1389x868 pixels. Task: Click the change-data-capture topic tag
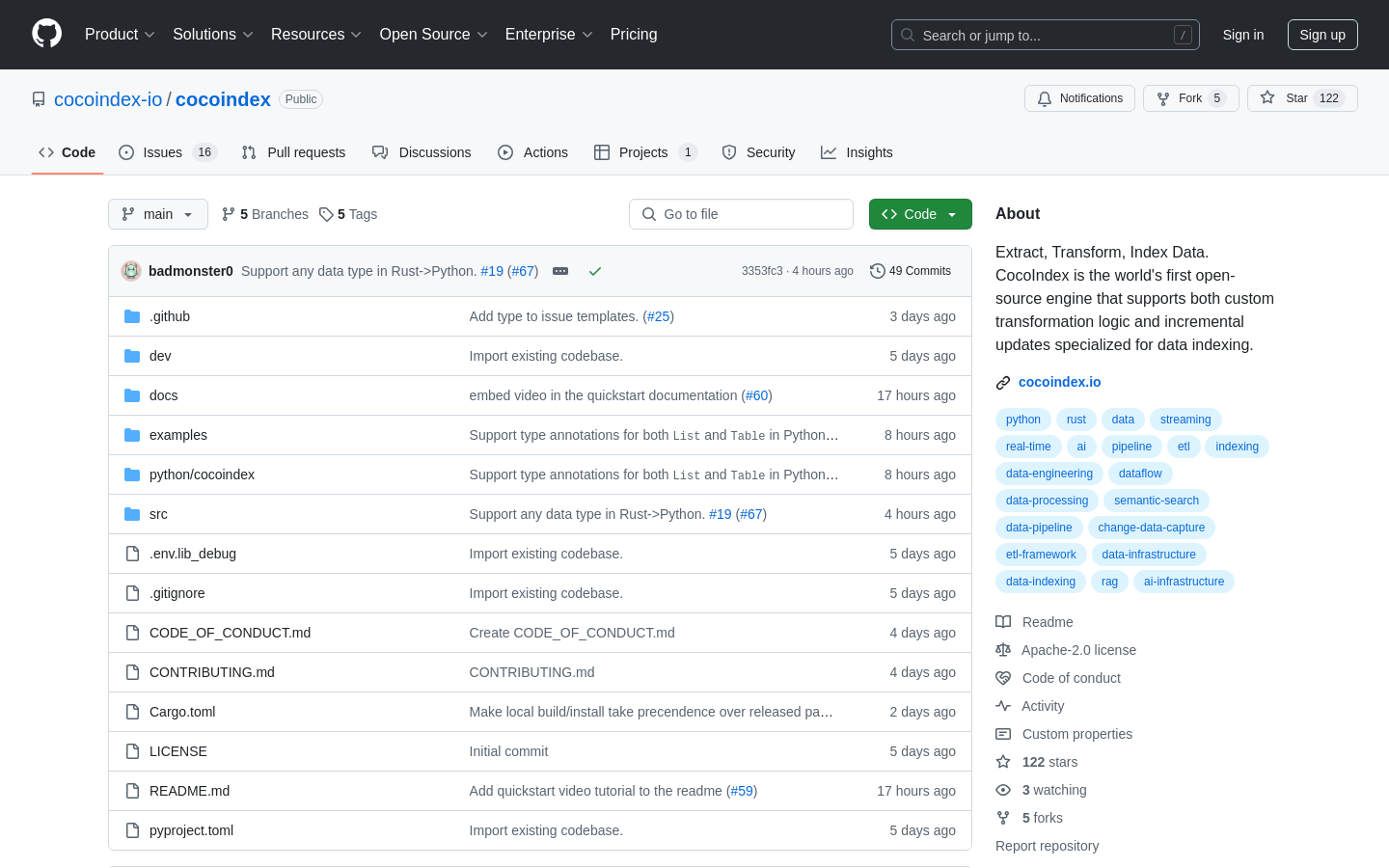(x=1152, y=528)
